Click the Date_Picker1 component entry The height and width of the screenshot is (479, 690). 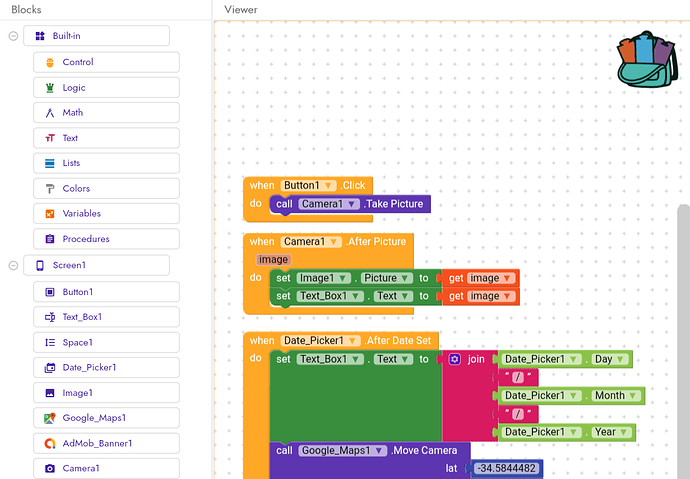(106, 368)
